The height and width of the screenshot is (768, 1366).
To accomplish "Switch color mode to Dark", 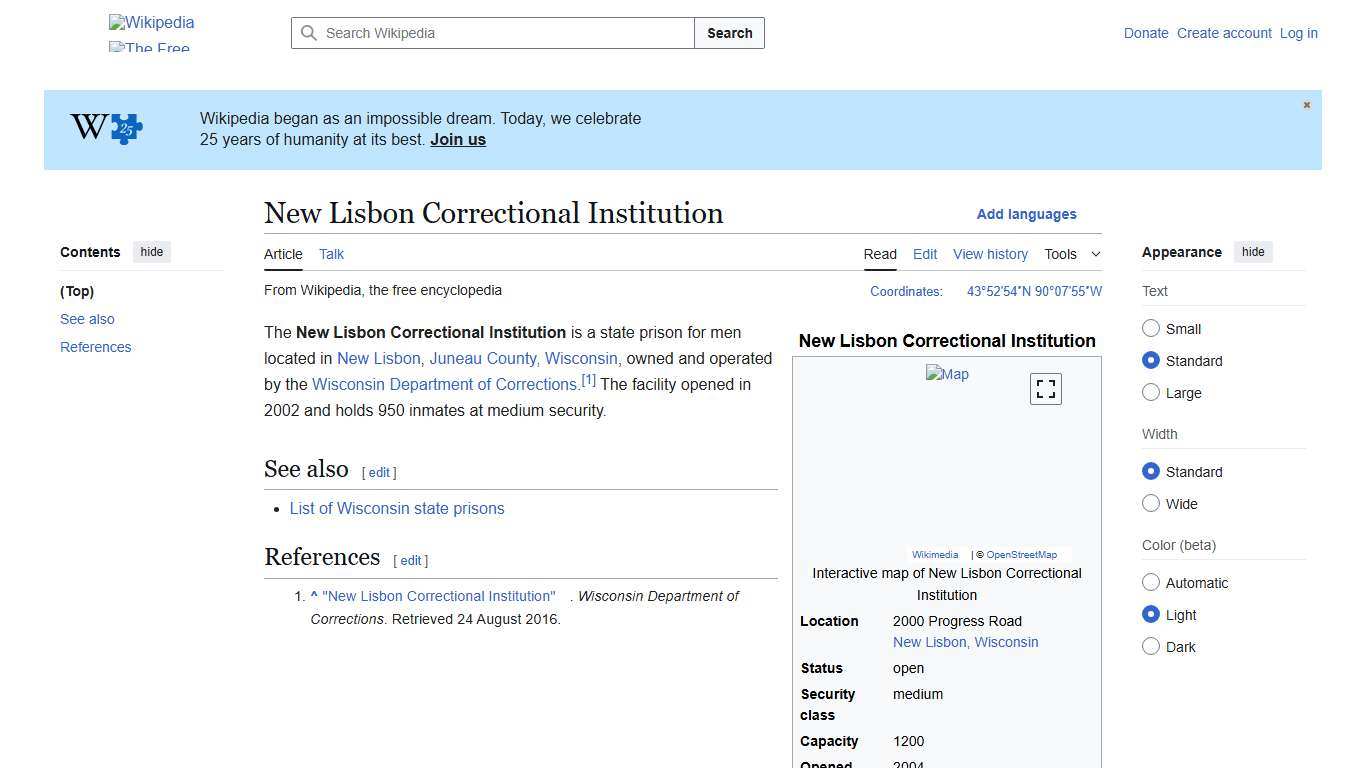I will pos(1151,646).
